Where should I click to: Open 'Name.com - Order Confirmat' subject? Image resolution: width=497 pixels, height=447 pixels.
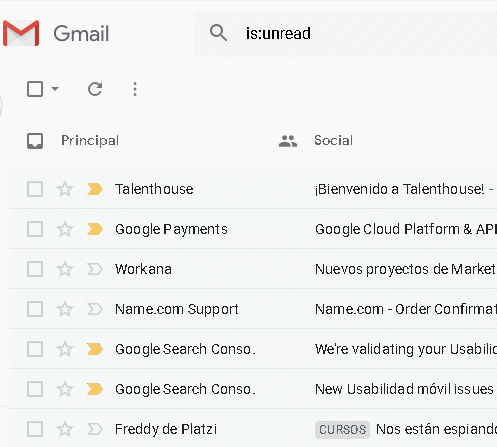tap(406, 309)
